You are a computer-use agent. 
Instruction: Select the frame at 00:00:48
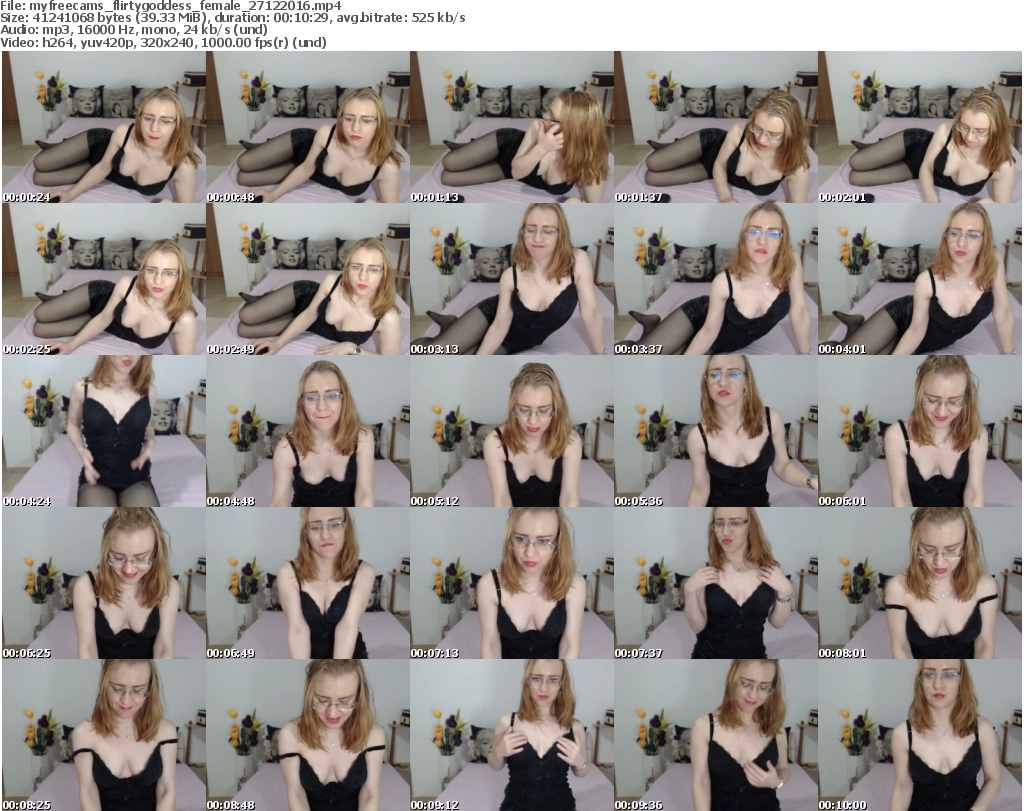coord(307,127)
